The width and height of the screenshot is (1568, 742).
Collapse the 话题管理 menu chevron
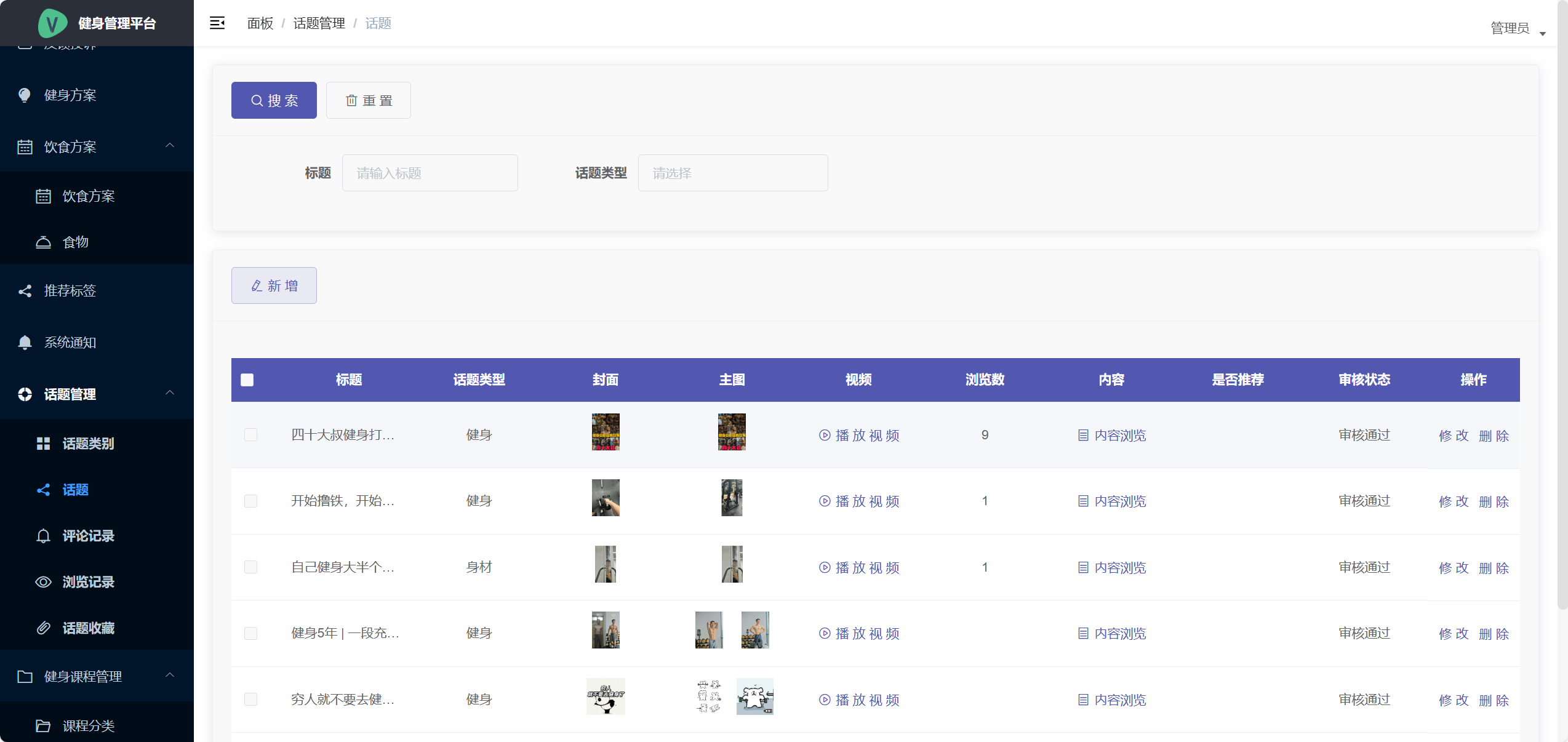click(170, 393)
